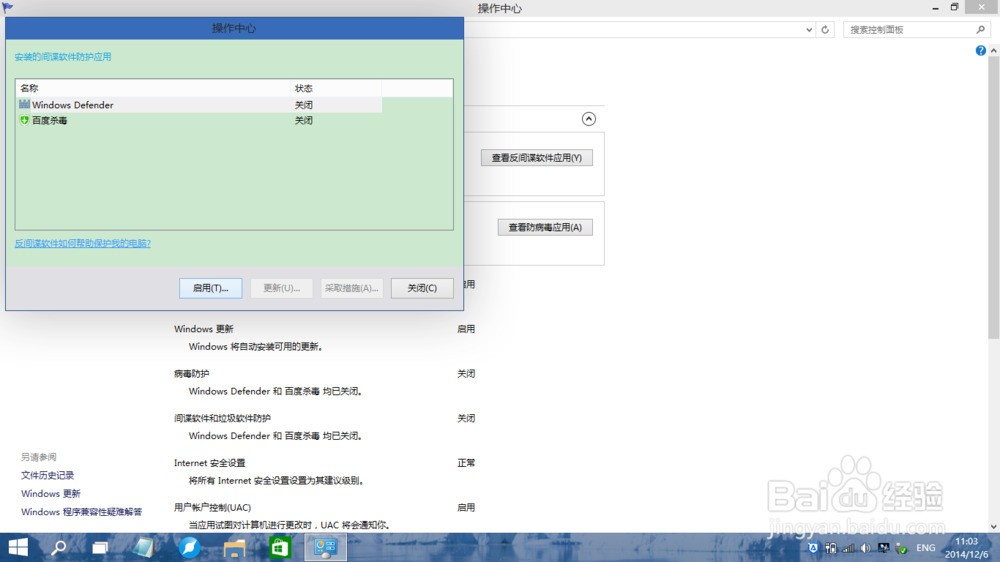Click the refresh button beside address bar

click(825, 29)
